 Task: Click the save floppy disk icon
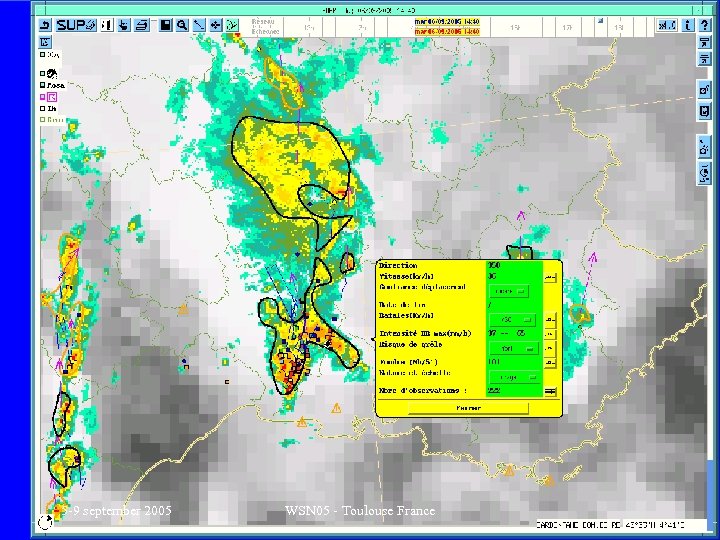pyautogui.click(x=165, y=25)
